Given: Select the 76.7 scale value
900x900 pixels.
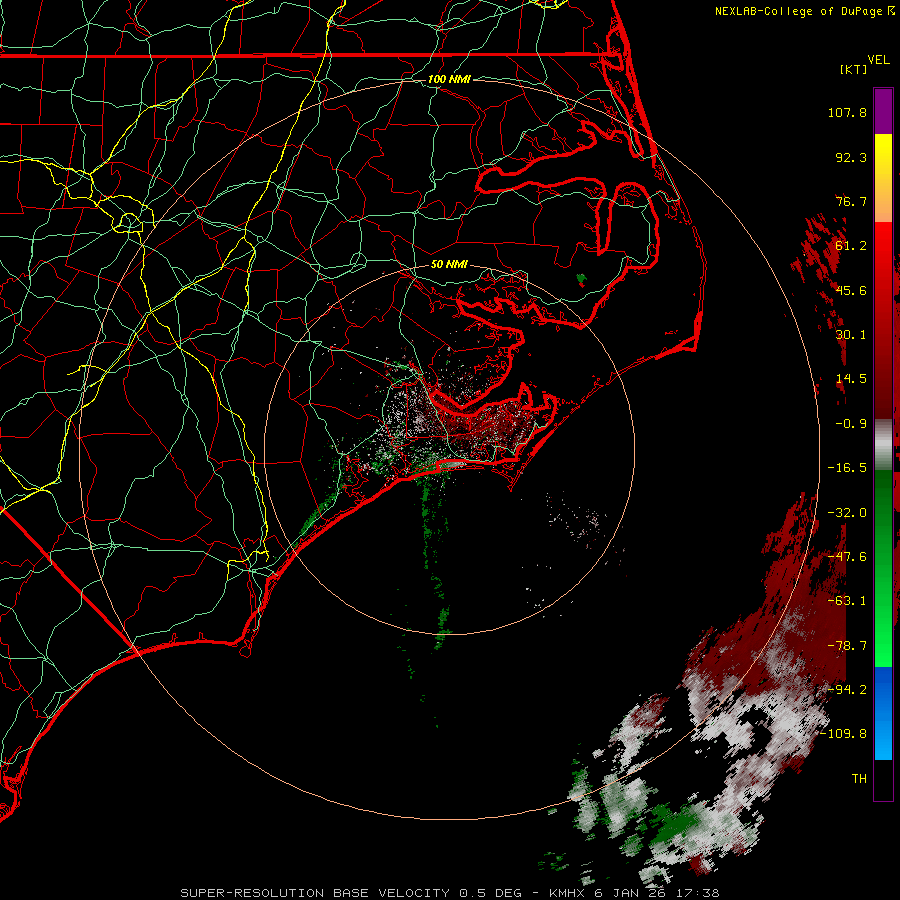Looking at the screenshot, I should [851, 201].
